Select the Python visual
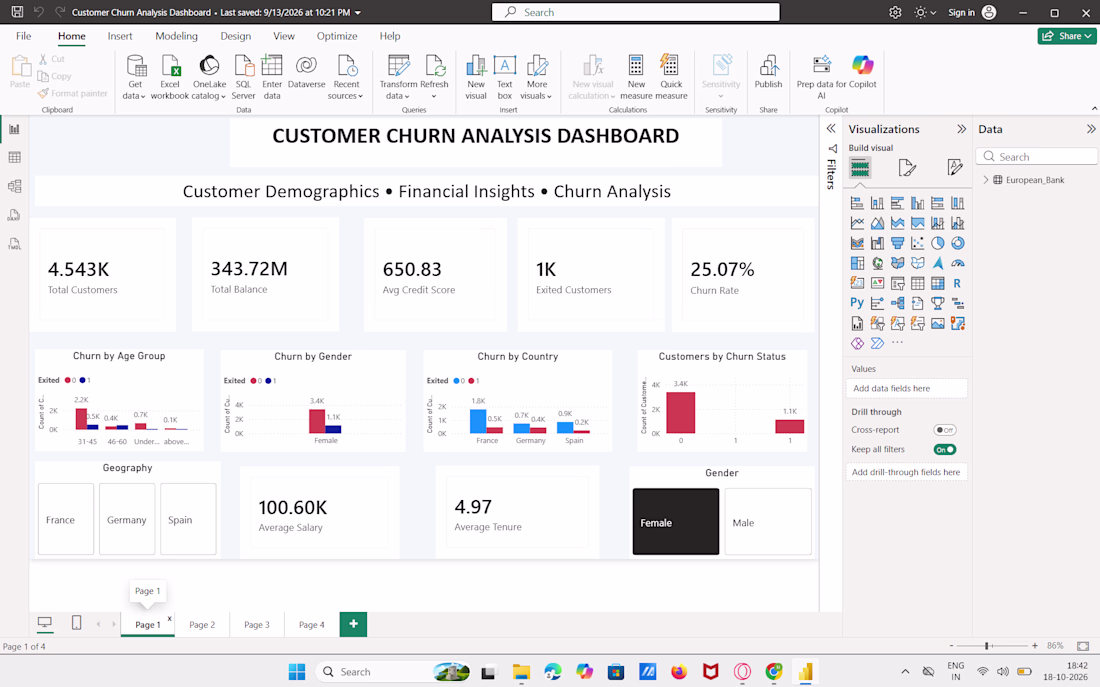The height and width of the screenshot is (687, 1100). [857, 303]
